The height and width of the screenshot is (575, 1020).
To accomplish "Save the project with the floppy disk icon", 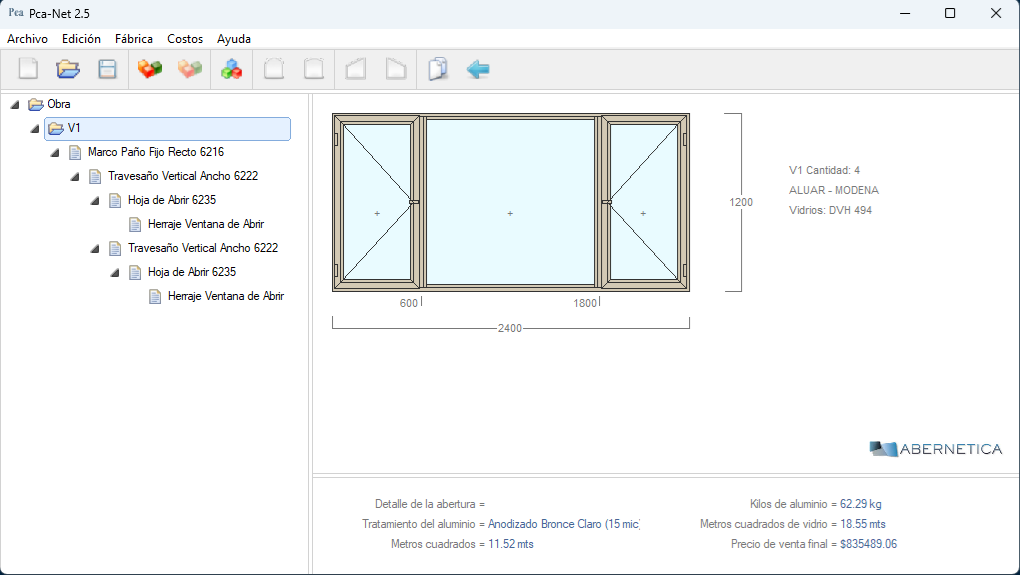I will 107,68.
